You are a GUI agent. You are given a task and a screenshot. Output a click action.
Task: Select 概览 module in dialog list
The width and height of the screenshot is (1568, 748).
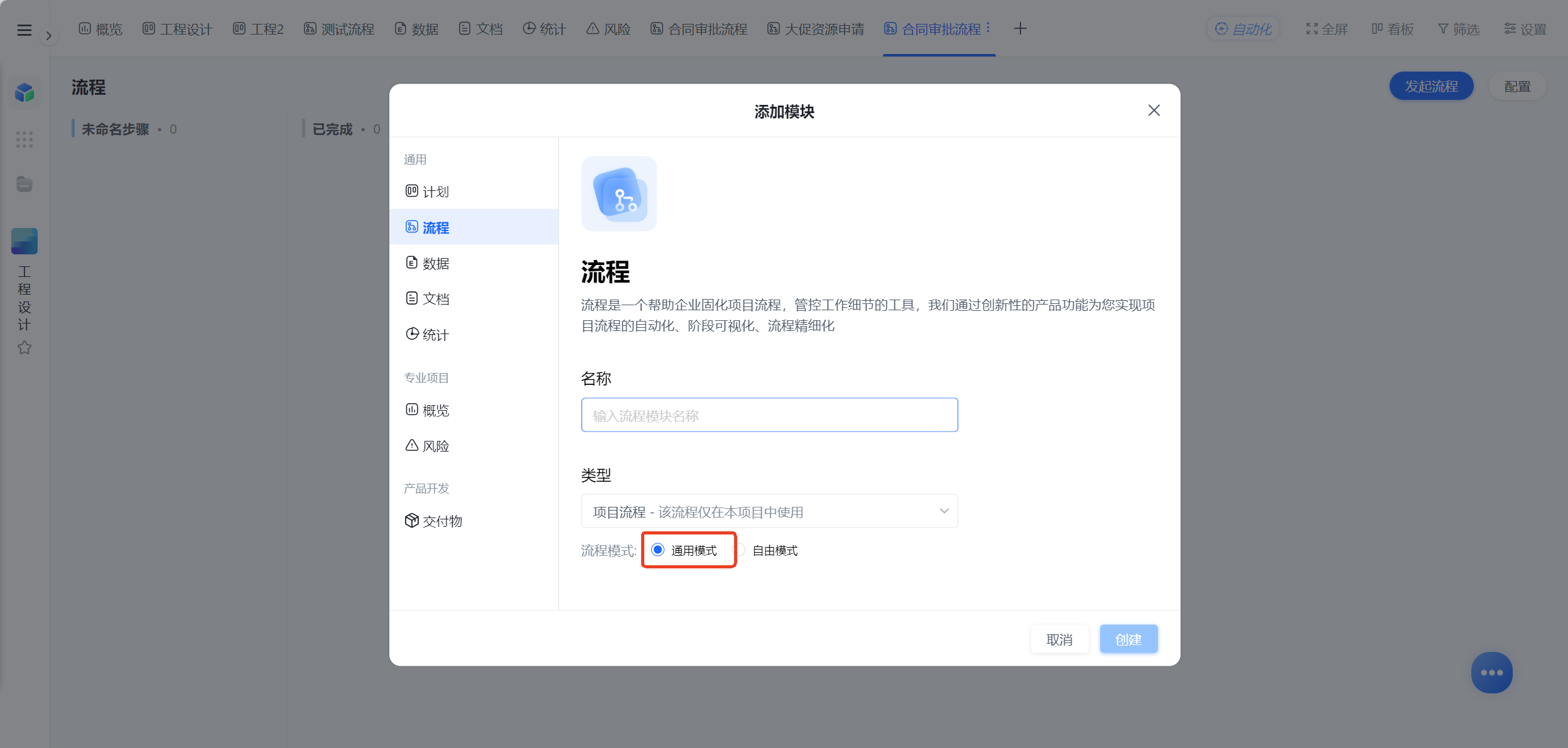pyautogui.click(x=473, y=410)
